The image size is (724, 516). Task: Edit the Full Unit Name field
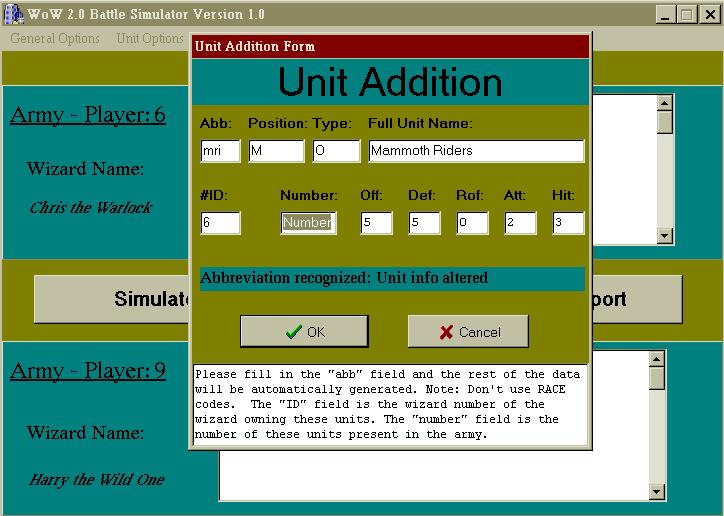[x=476, y=151]
